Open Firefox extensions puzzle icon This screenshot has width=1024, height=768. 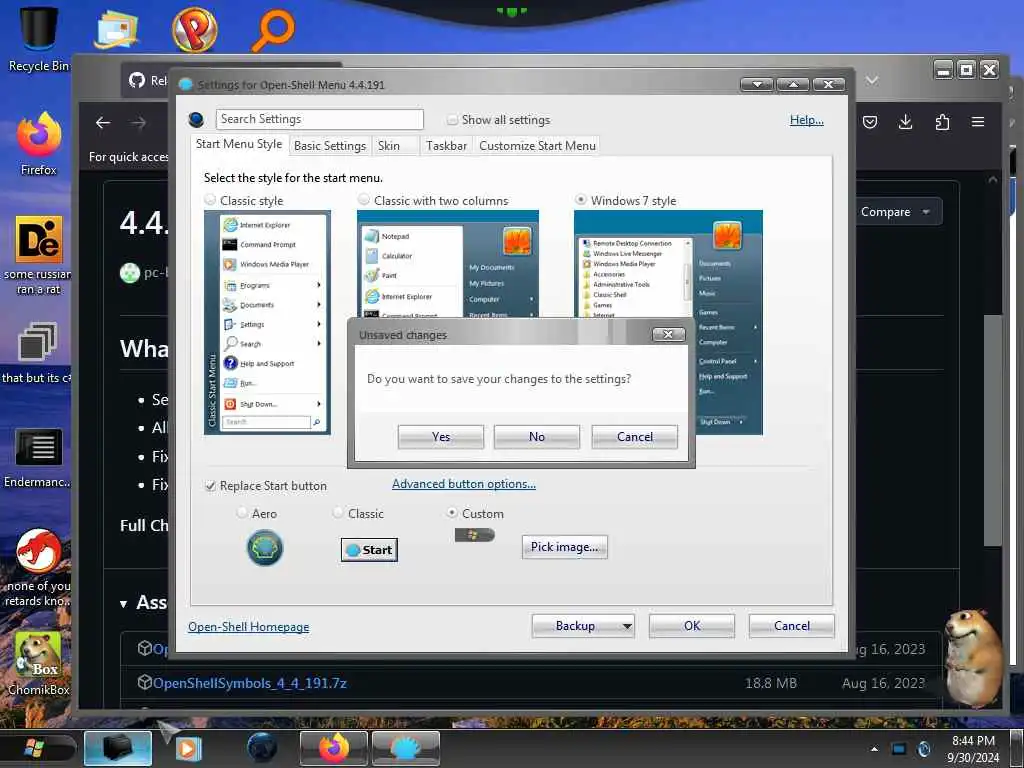pyautogui.click(x=942, y=122)
